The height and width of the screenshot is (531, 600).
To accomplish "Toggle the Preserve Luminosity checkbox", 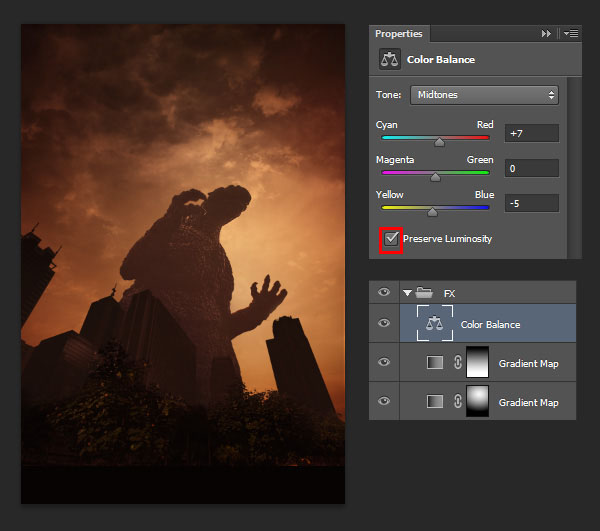I will tap(391, 239).
